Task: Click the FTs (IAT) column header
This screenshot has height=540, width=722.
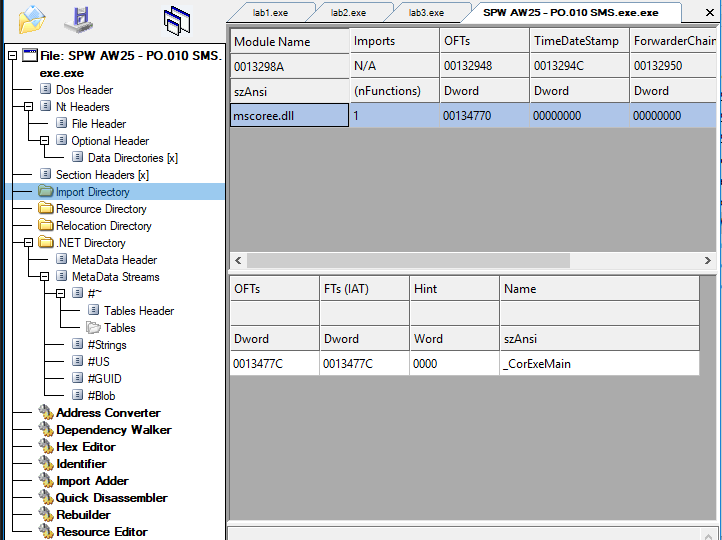Action: pyautogui.click(x=364, y=289)
